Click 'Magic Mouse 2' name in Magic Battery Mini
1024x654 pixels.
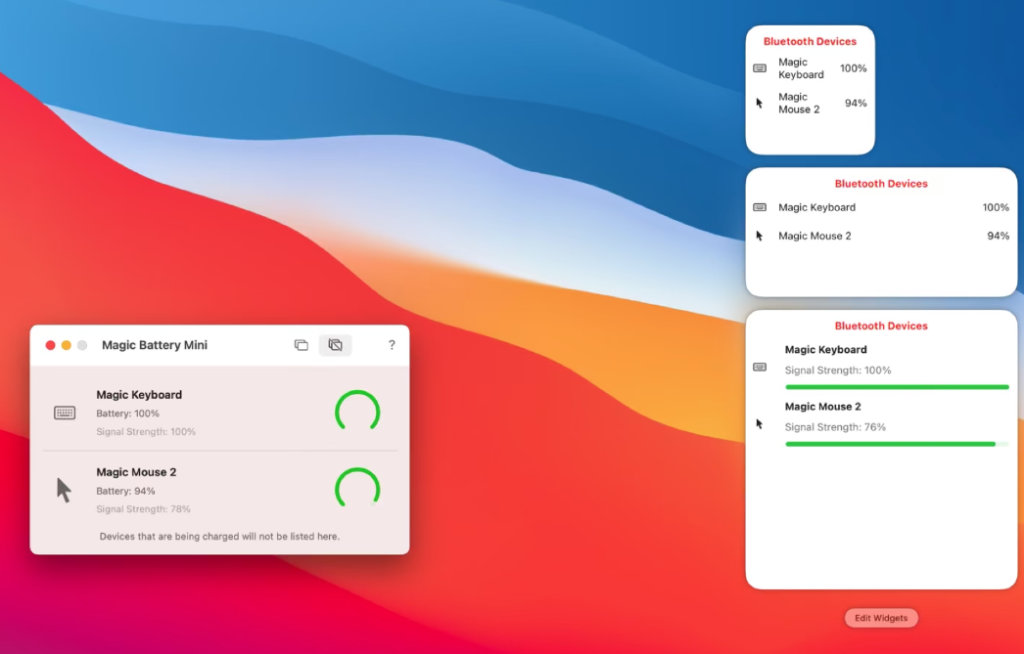pyautogui.click(x=136, y=472)
